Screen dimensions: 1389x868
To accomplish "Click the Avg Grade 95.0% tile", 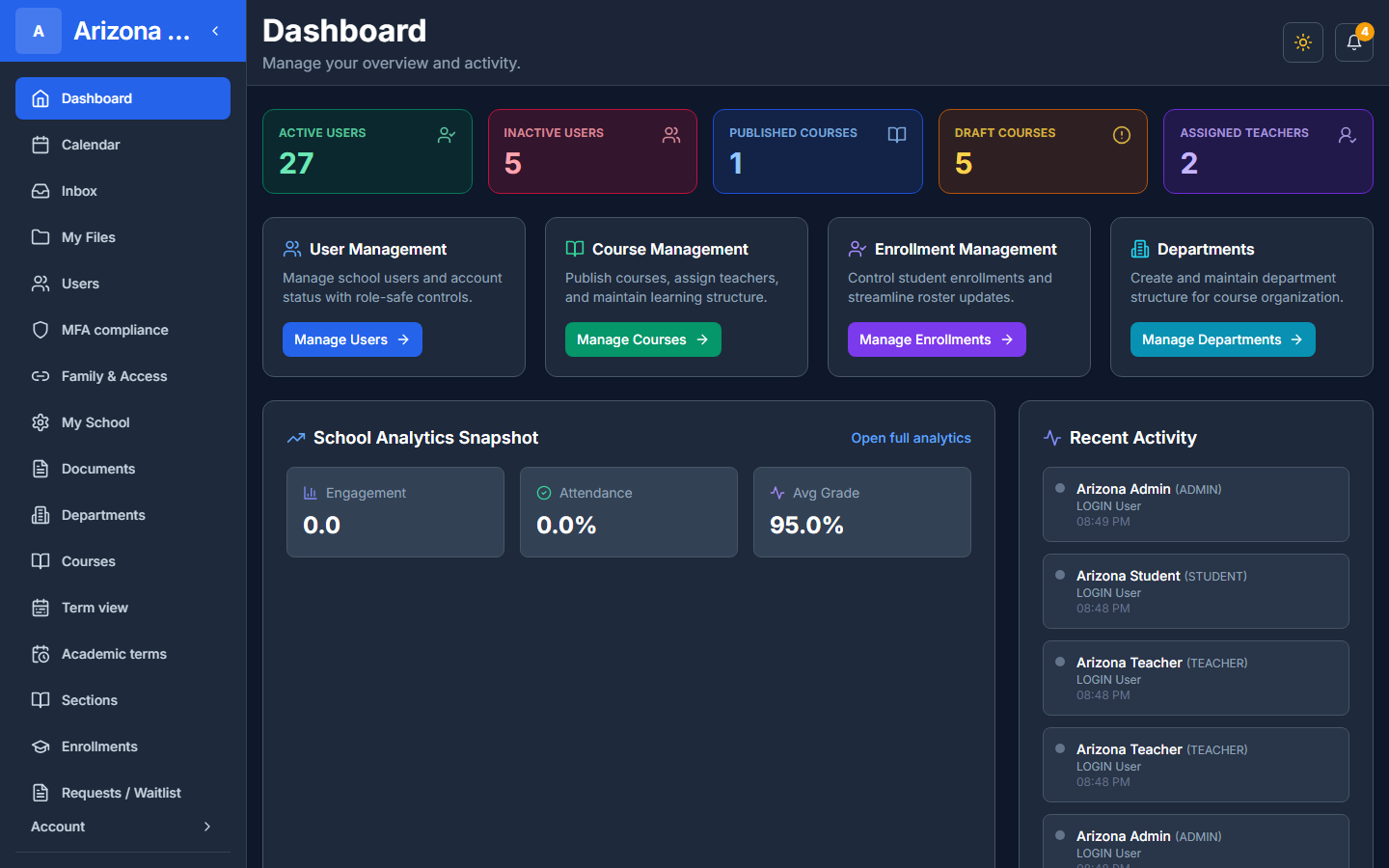I will tap(862, 512).
